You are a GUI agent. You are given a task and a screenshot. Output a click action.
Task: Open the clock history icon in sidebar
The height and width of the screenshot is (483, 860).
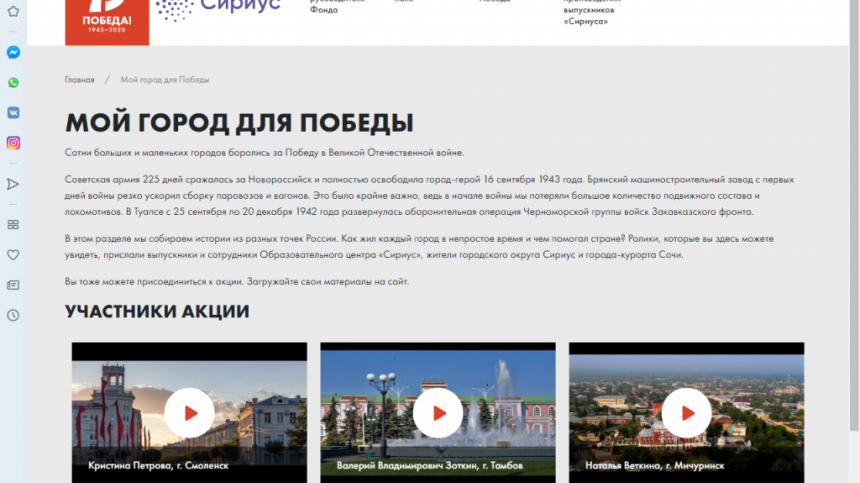[13, 315]
